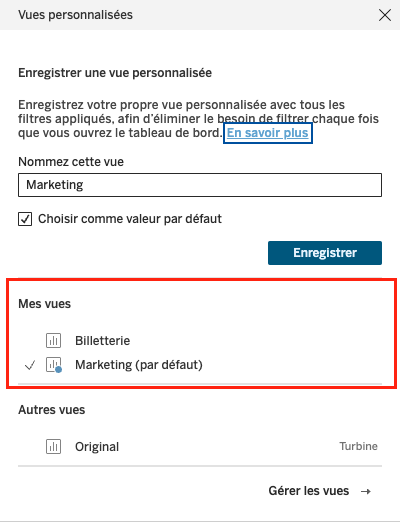This screenshot has width=400, height=522.
Task: Click the 'Vues personnalisées' dialog title
Action: [75, 15]
